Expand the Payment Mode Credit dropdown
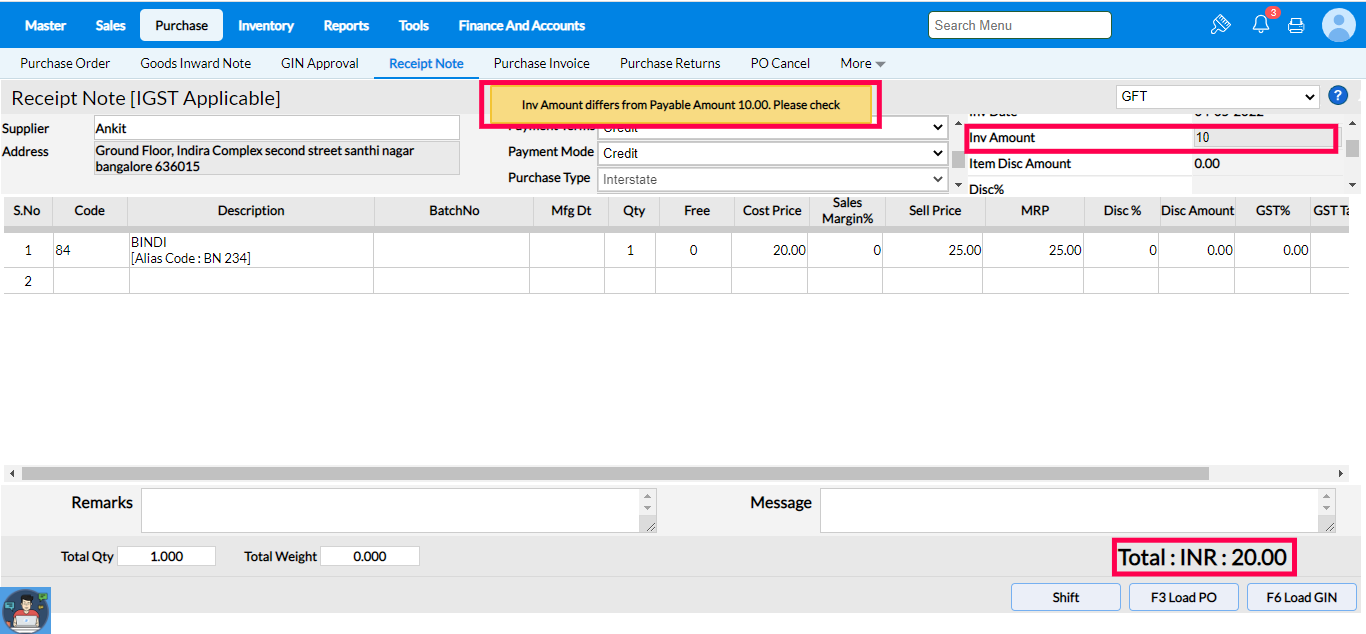This screenshot has width=1366, height=634. click(772, 153)
